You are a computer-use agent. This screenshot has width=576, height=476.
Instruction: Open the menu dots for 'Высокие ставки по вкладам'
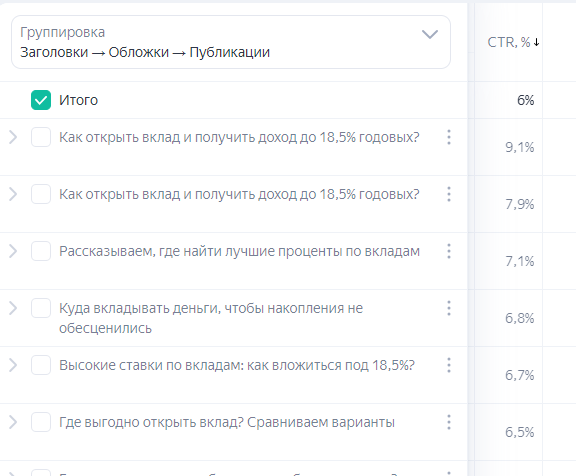click(x=449, y=365)
